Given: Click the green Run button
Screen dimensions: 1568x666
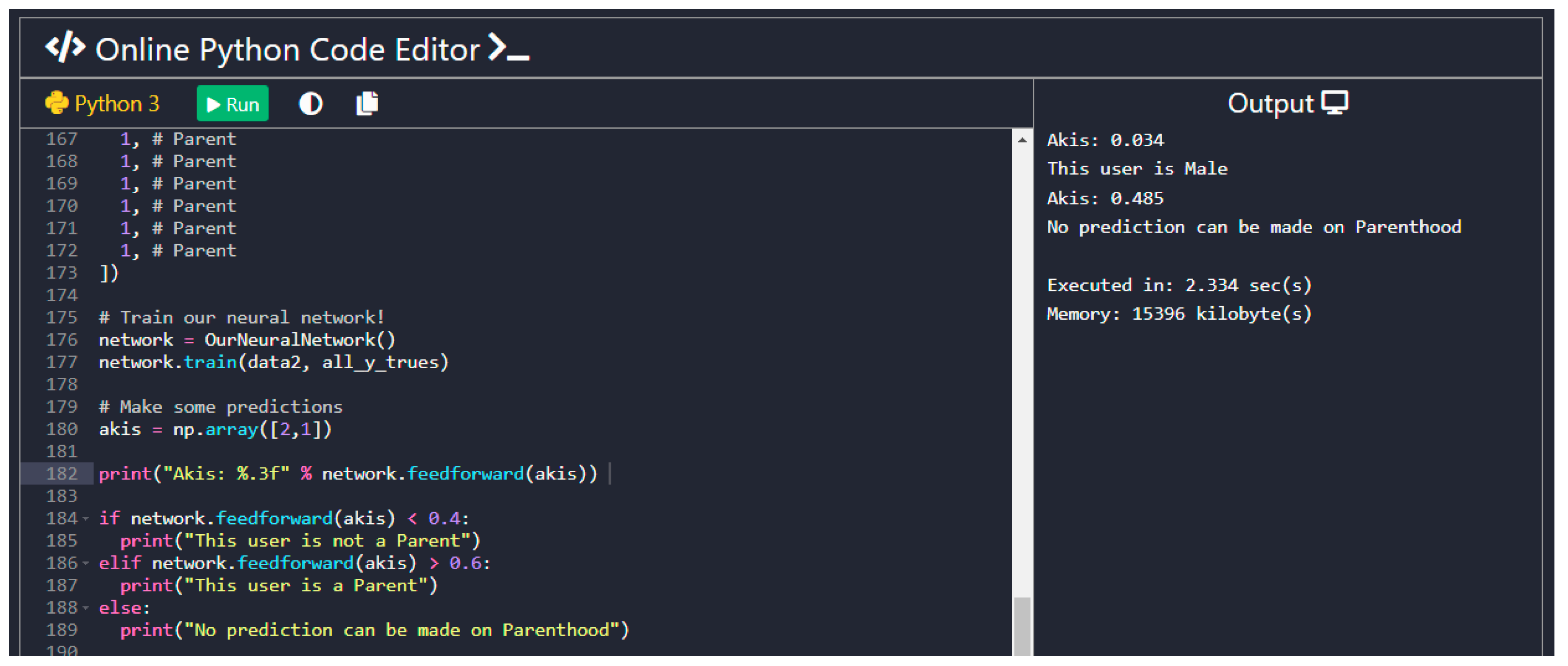Looking at the screenshot, I should click(x=232, y=104).
